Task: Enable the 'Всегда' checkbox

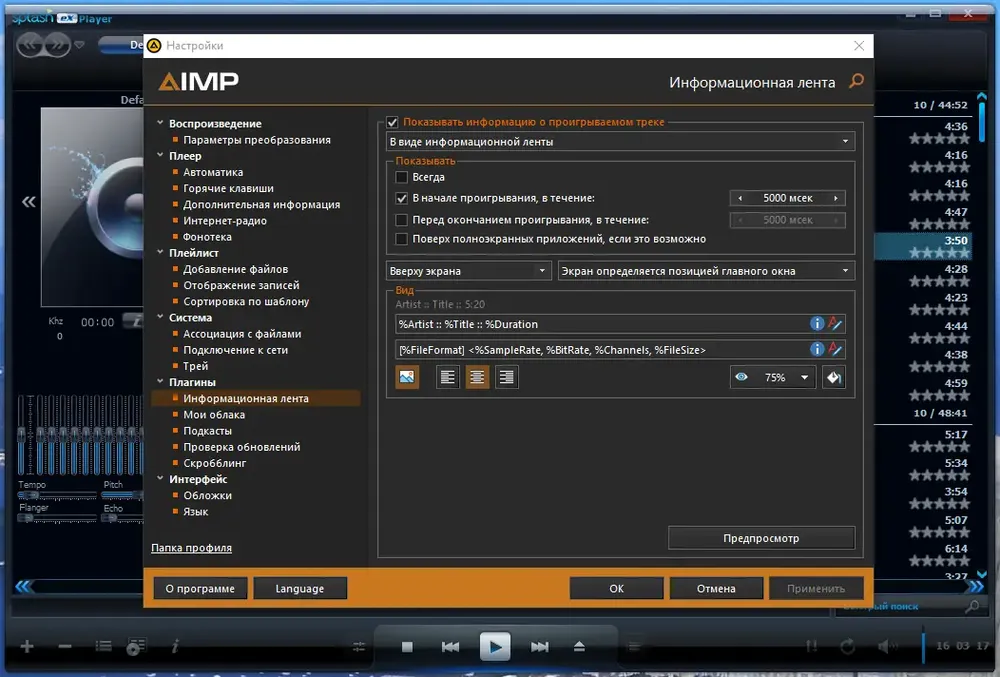Action: coord(401,177)
